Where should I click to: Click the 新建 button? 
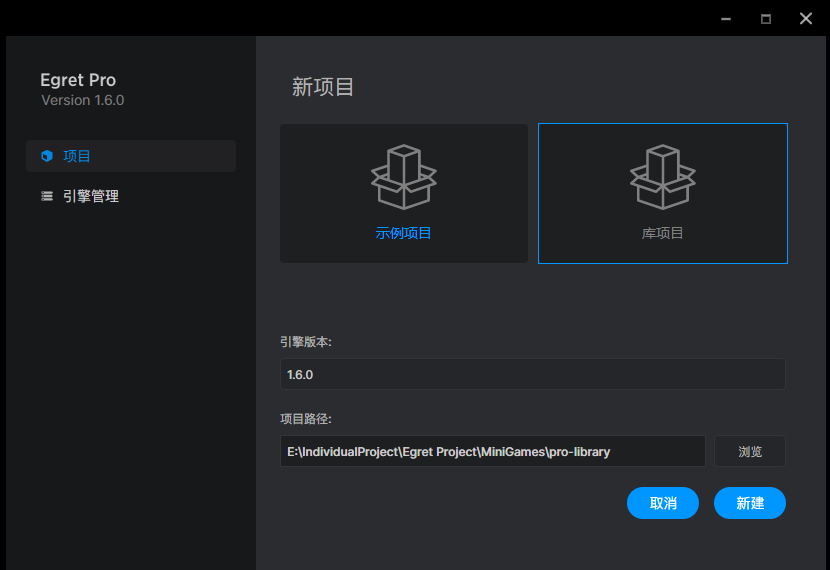750,503
